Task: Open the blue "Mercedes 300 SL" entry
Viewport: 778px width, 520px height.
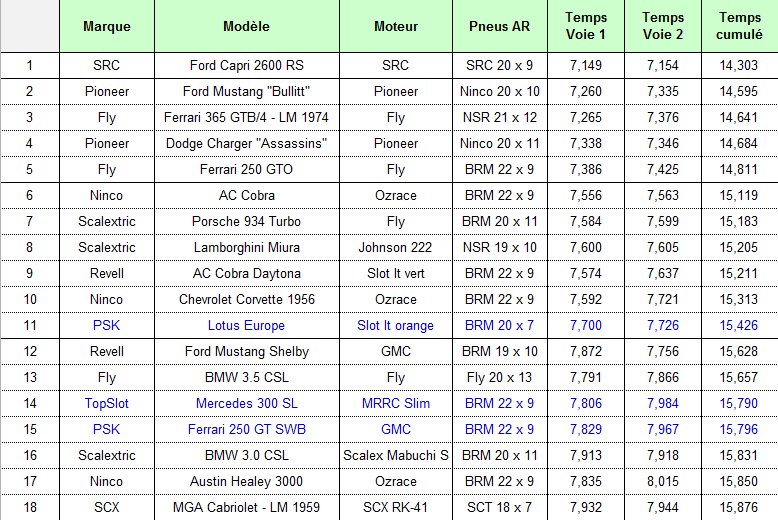Action: [x=246, y=403]
